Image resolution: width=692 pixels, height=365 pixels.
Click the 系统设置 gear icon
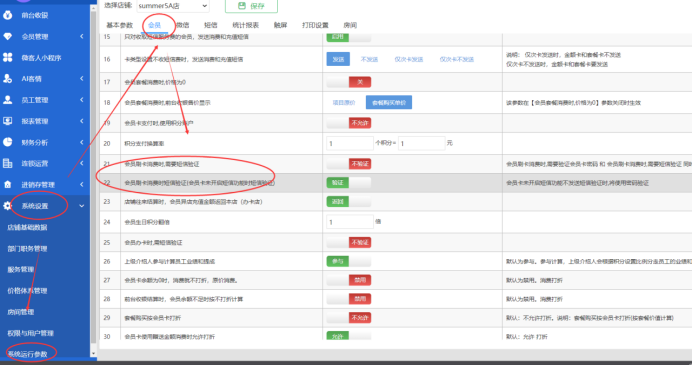pos(8,206)
